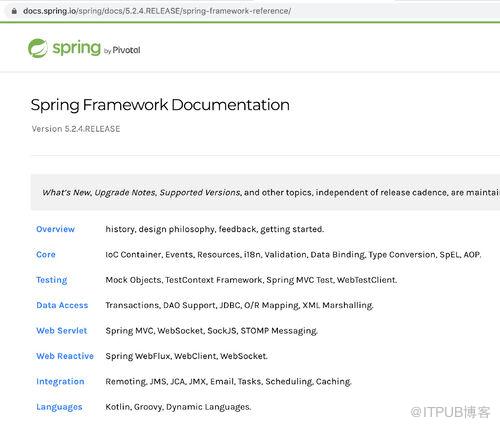Open the Core documentation link
The height and width of the screenshot is (427, 500).
click(x=46, y=254)
